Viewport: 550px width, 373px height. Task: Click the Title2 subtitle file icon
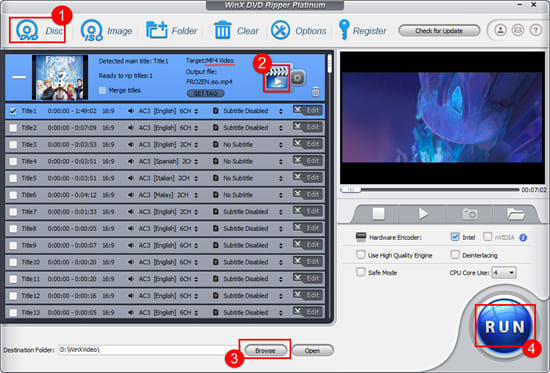click(x=216, y=128)
